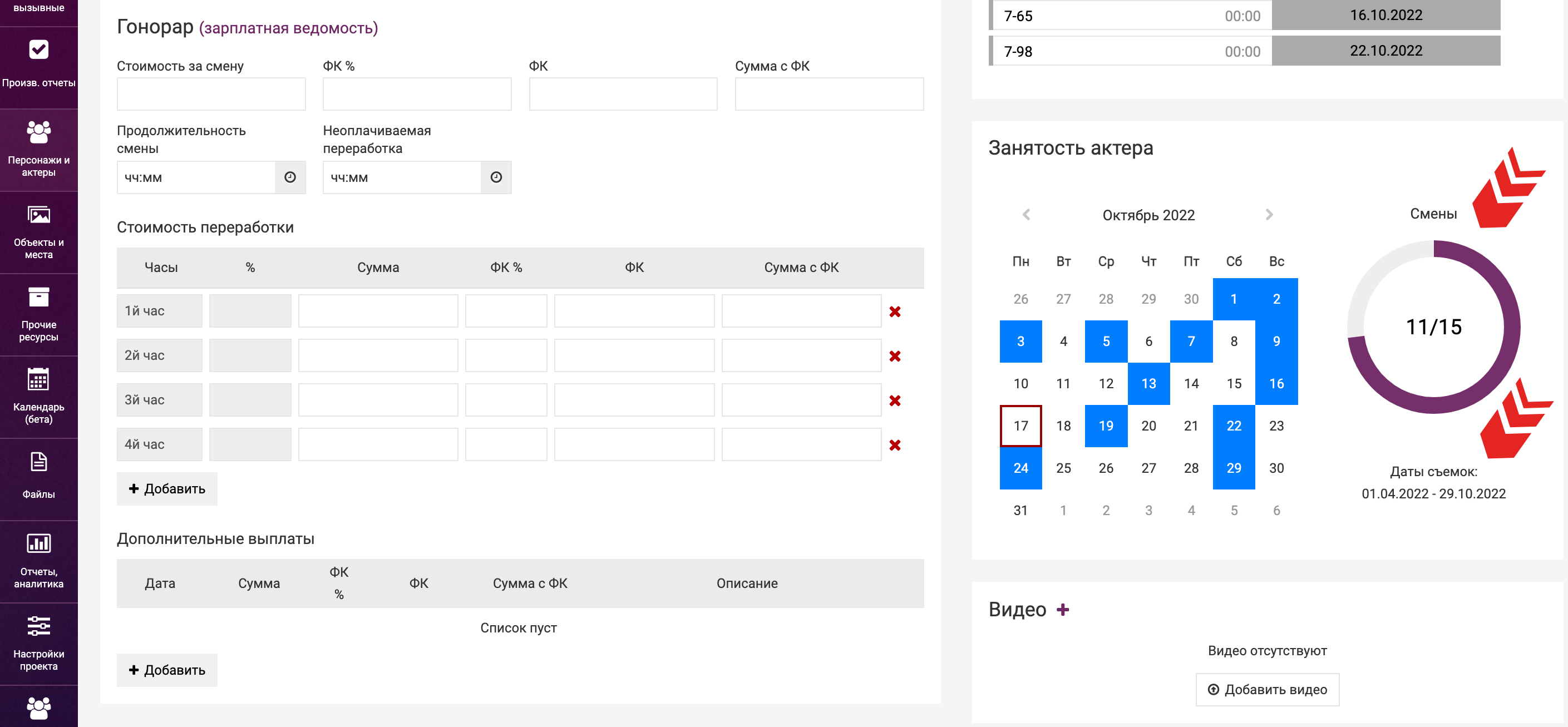
Task: Open Отчеты, аналитика sidebar section
Action: [x=38, y=562]
